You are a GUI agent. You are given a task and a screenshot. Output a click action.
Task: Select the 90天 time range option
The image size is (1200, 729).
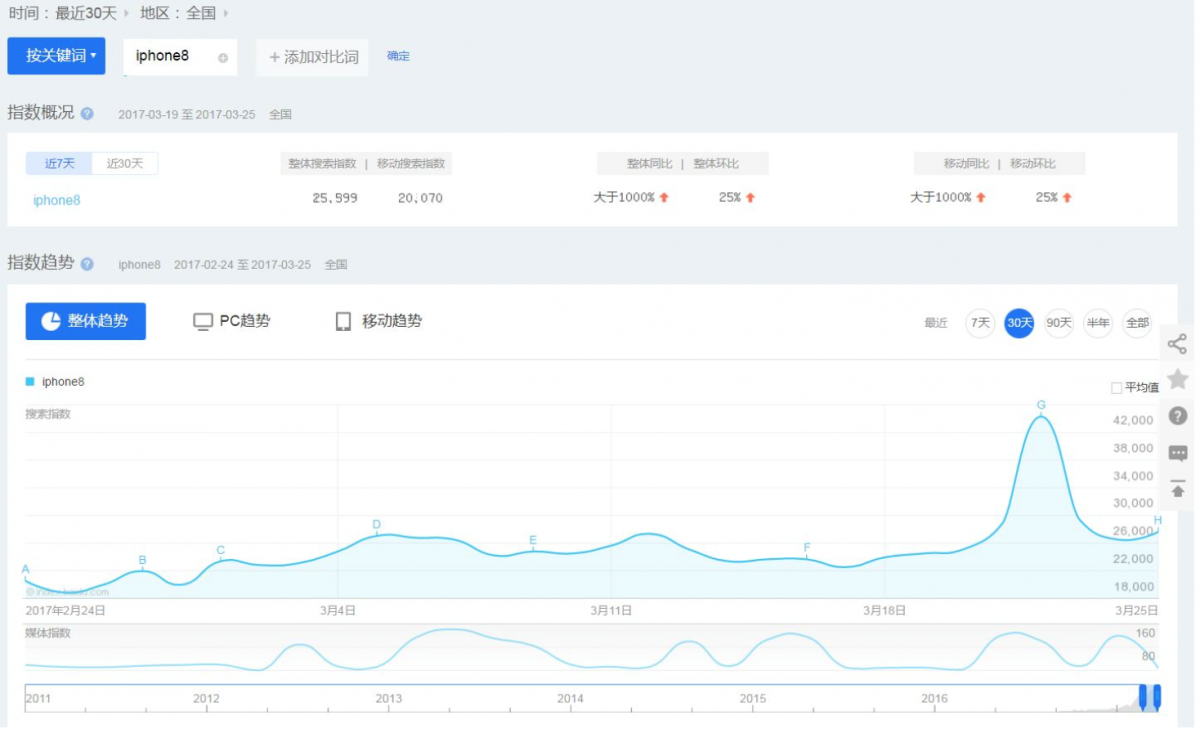click(1058, 323)
